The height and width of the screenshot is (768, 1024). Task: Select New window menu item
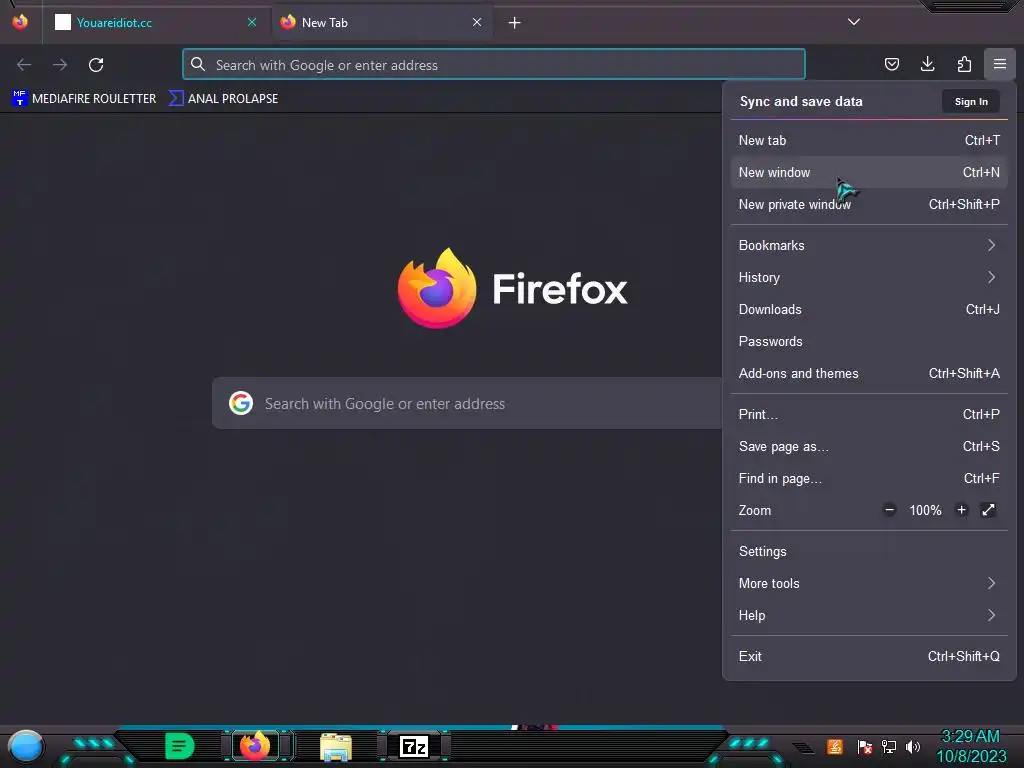coord(869,172)
